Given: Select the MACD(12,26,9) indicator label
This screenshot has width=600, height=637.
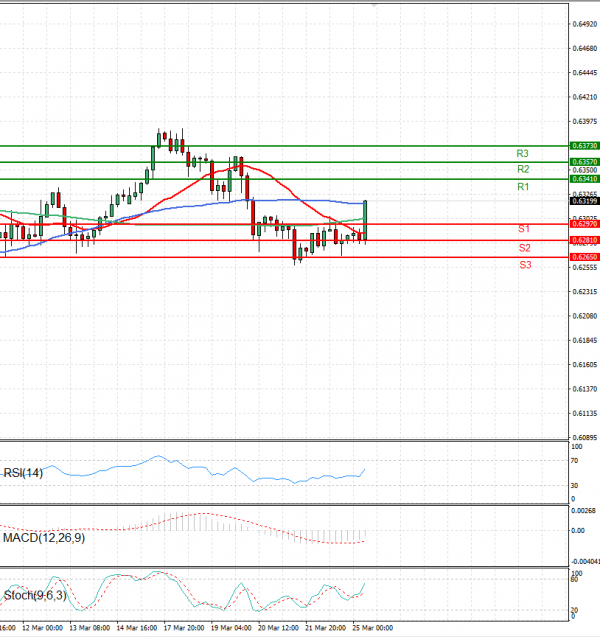Looking at the screenshot, I should point(44,538).
